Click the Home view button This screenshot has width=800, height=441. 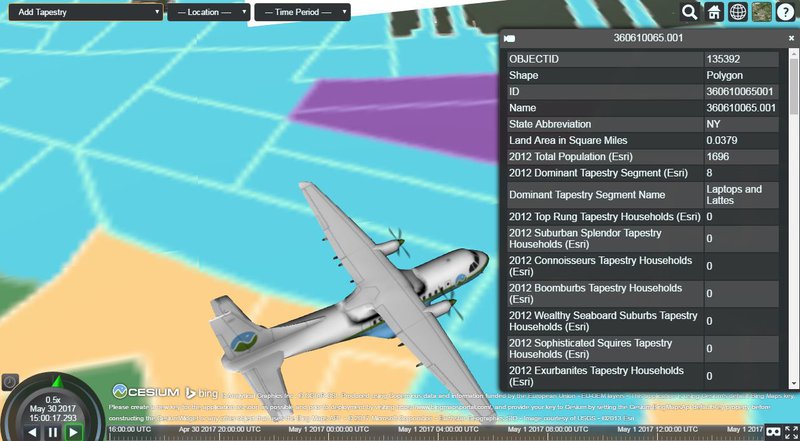pyautogui.click(x=714, y=12)
